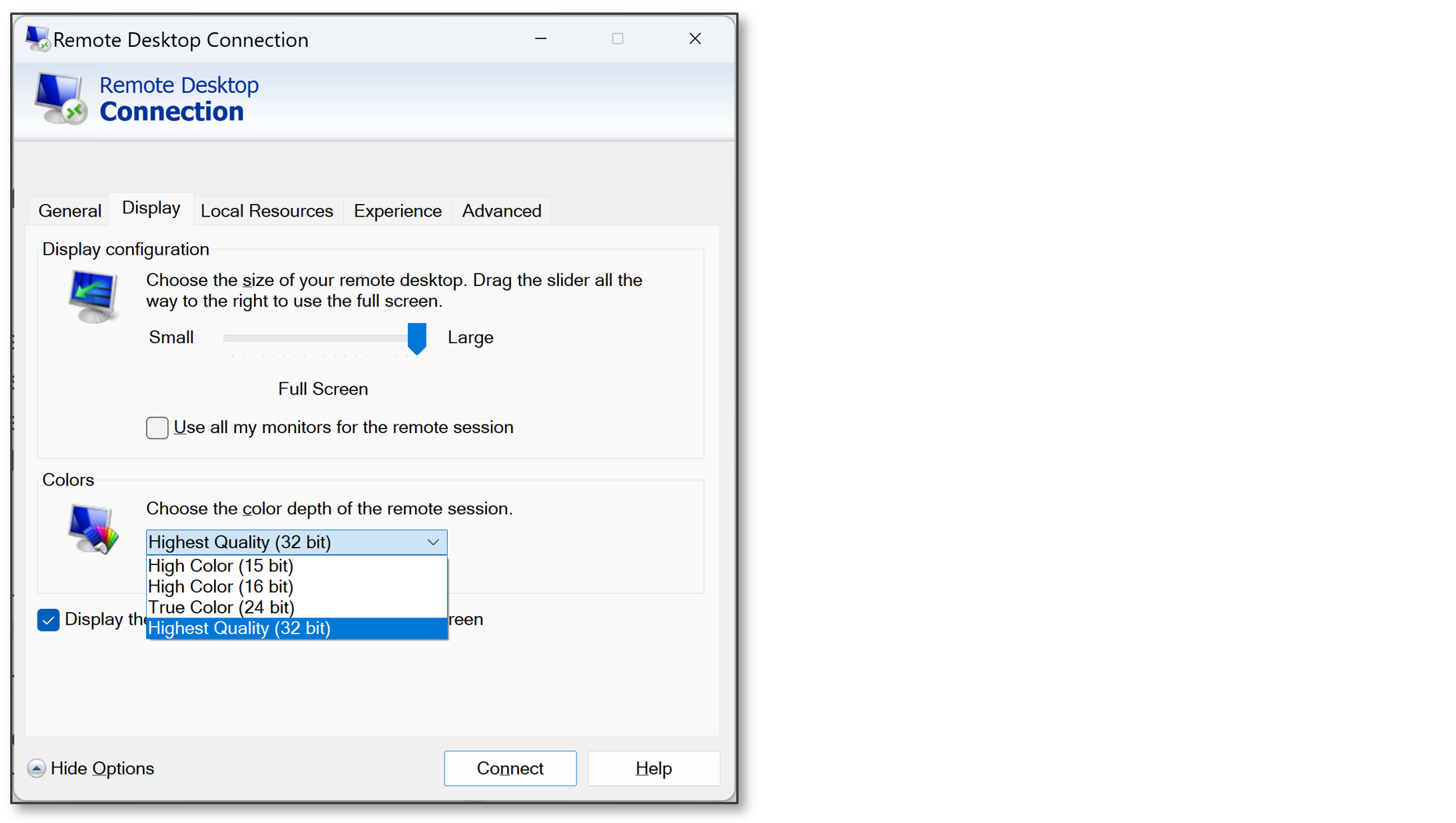The image size is (1456, 823).
Task: Click the Colors group title
Action: click(68, 480)
